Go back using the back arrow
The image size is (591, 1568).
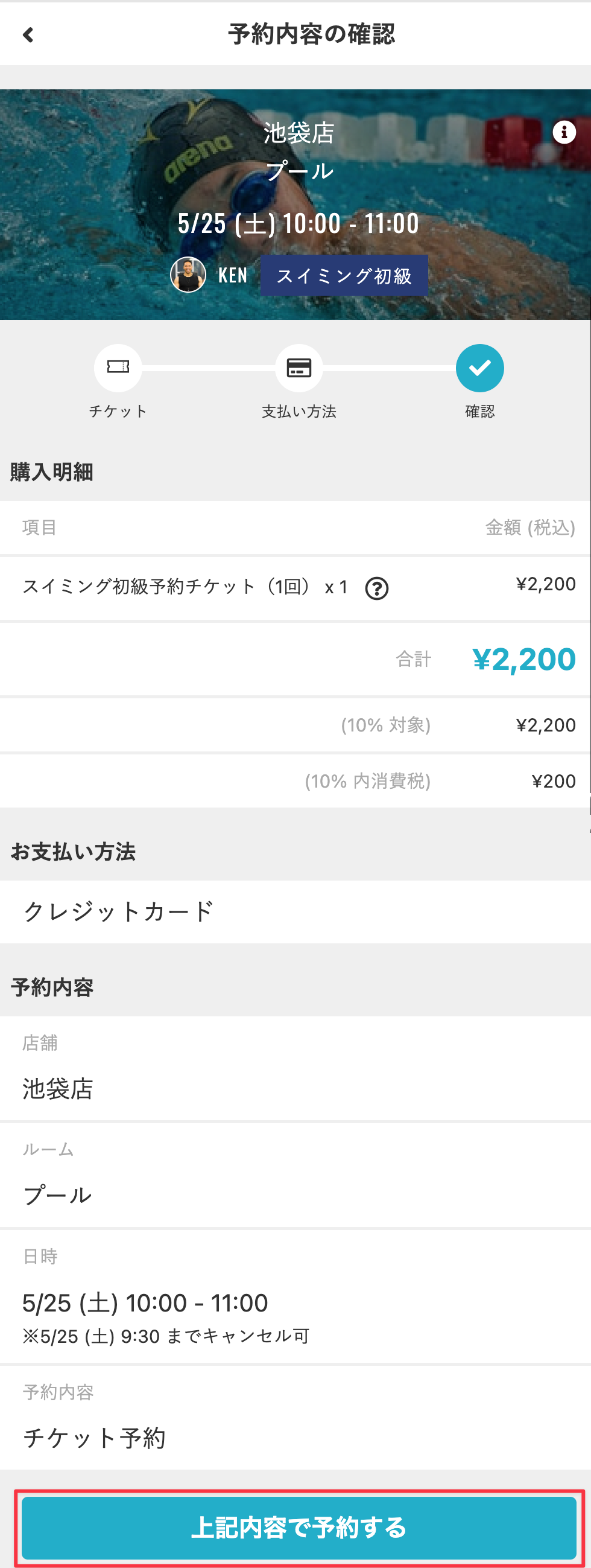click(28, 34)
